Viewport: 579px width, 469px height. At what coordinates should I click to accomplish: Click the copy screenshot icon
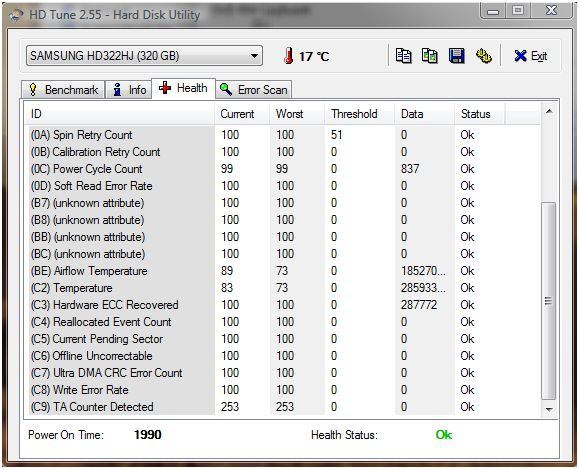429,56
